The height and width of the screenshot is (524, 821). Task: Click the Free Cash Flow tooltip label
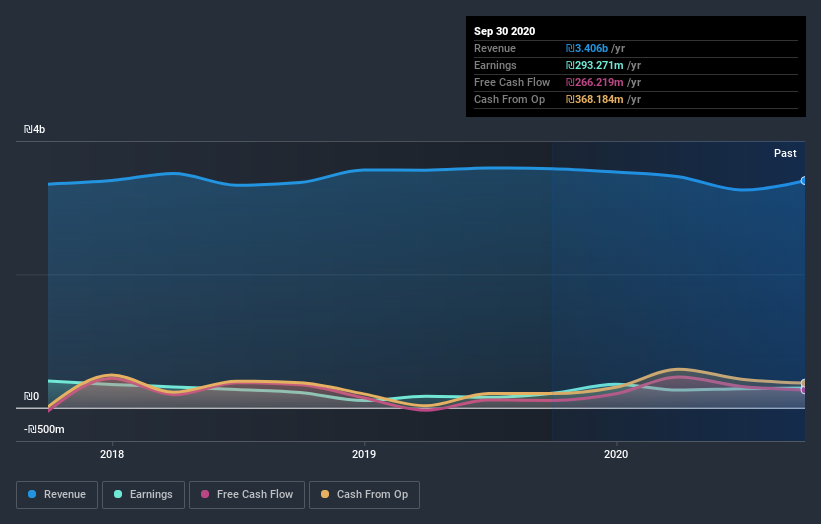(x=512, y=82)
